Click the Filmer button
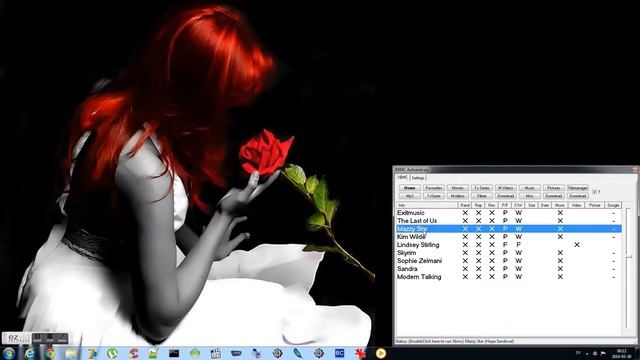Viewport: 640px width, 360px height. (x=482, y=196)
